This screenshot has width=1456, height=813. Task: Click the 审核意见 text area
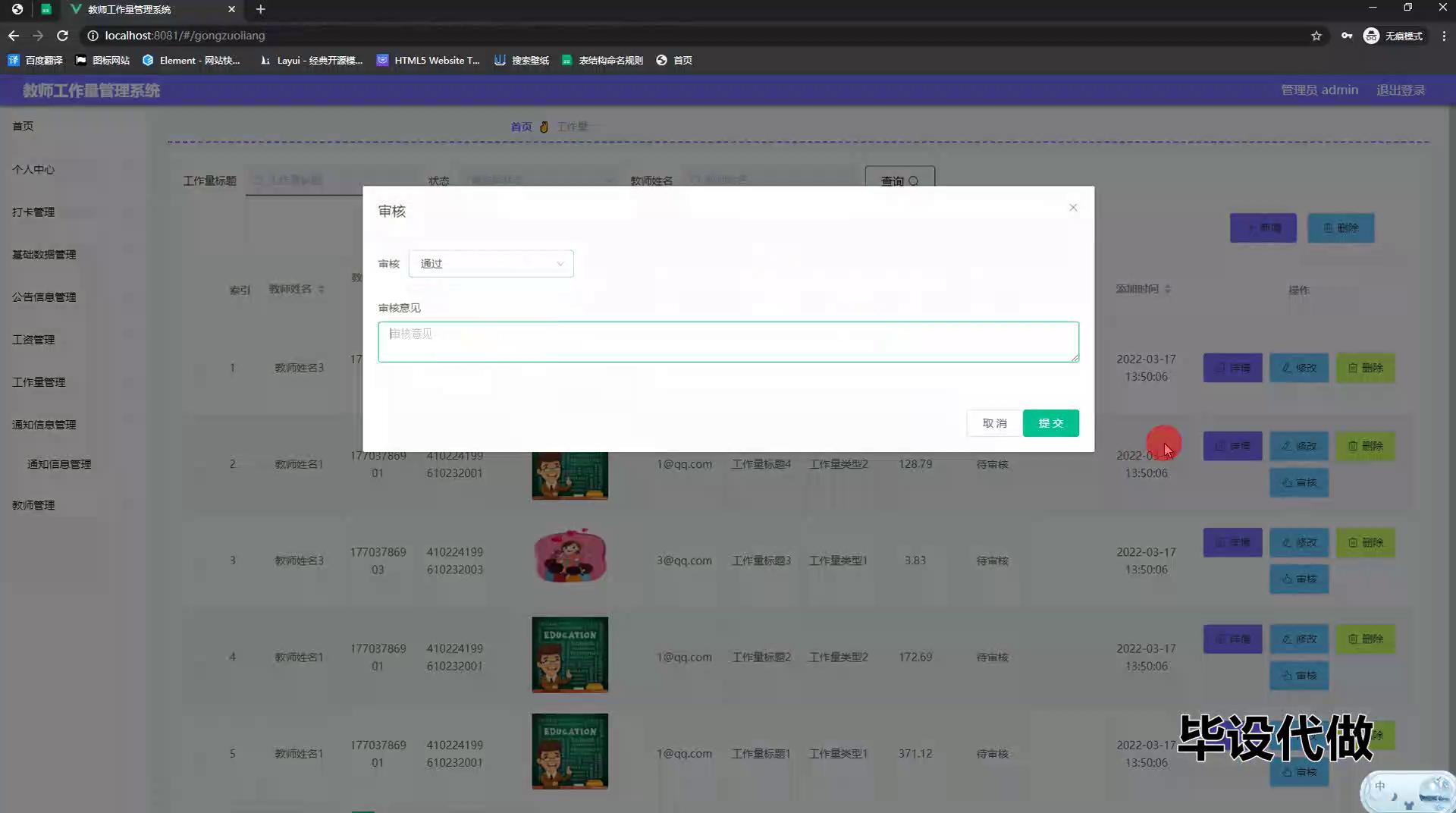point(728,342)
